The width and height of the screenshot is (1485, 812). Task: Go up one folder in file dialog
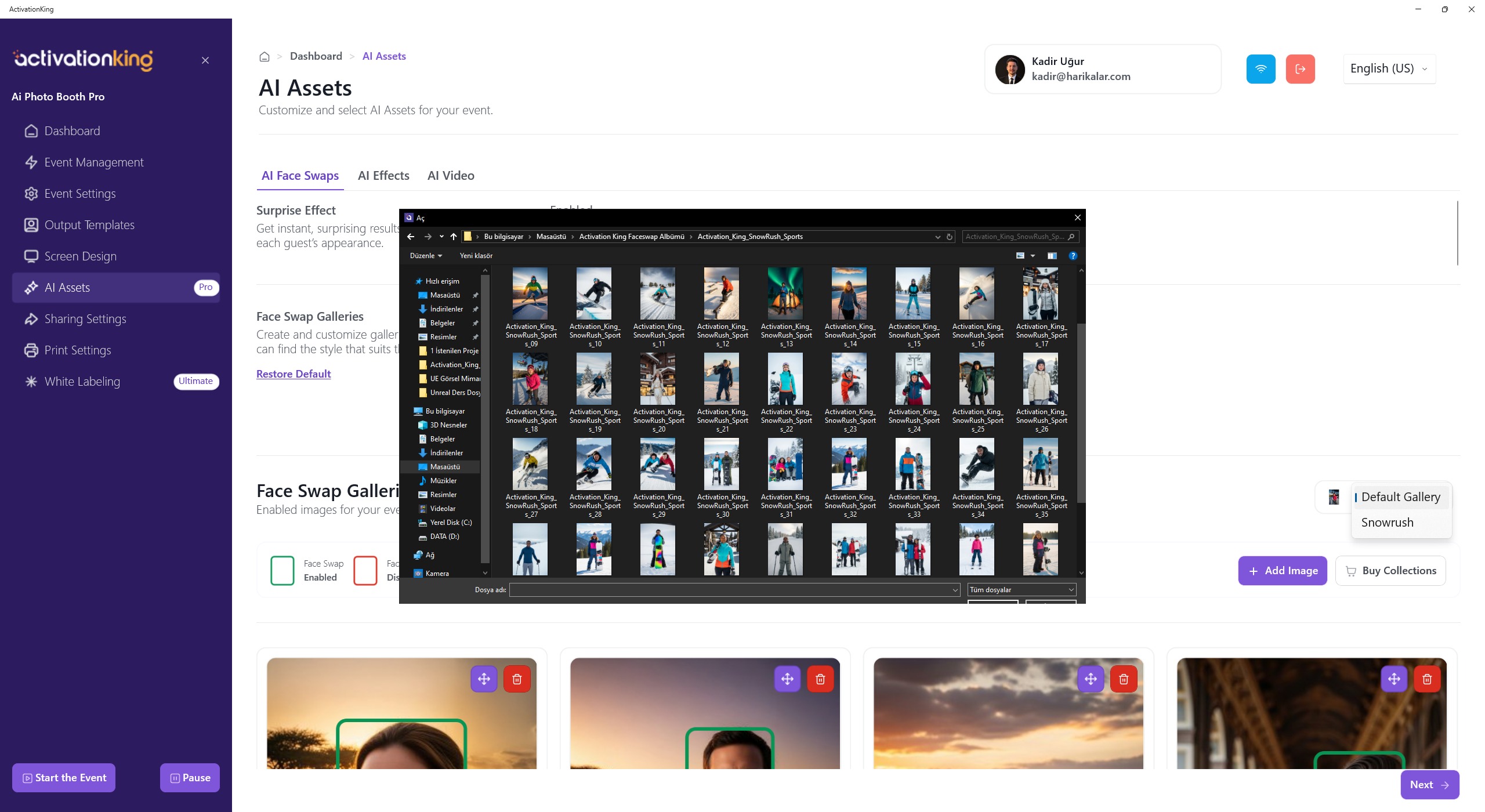tap(454, 237)
